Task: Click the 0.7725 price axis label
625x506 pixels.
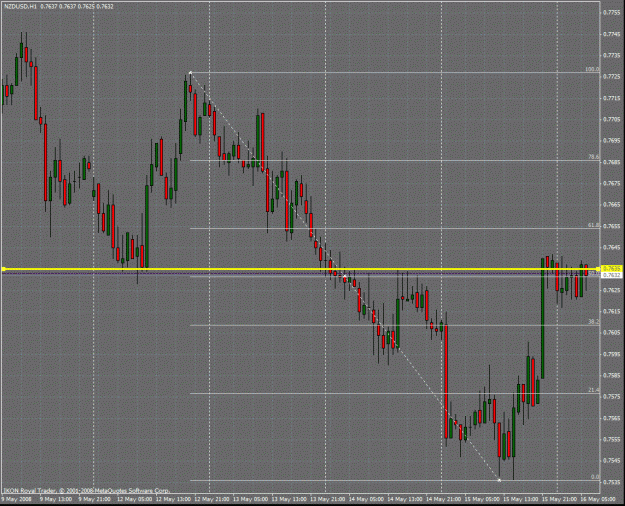Action: pyautogui.click(x=611, y=77)
